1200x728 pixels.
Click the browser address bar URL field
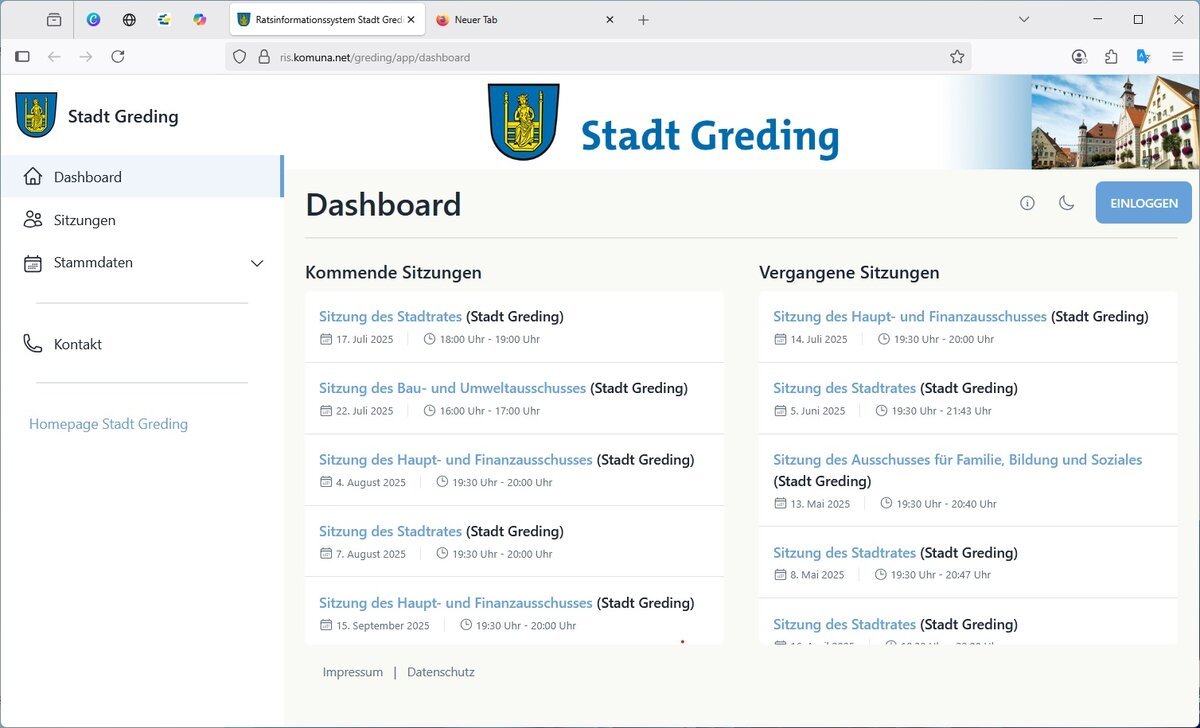600,57
